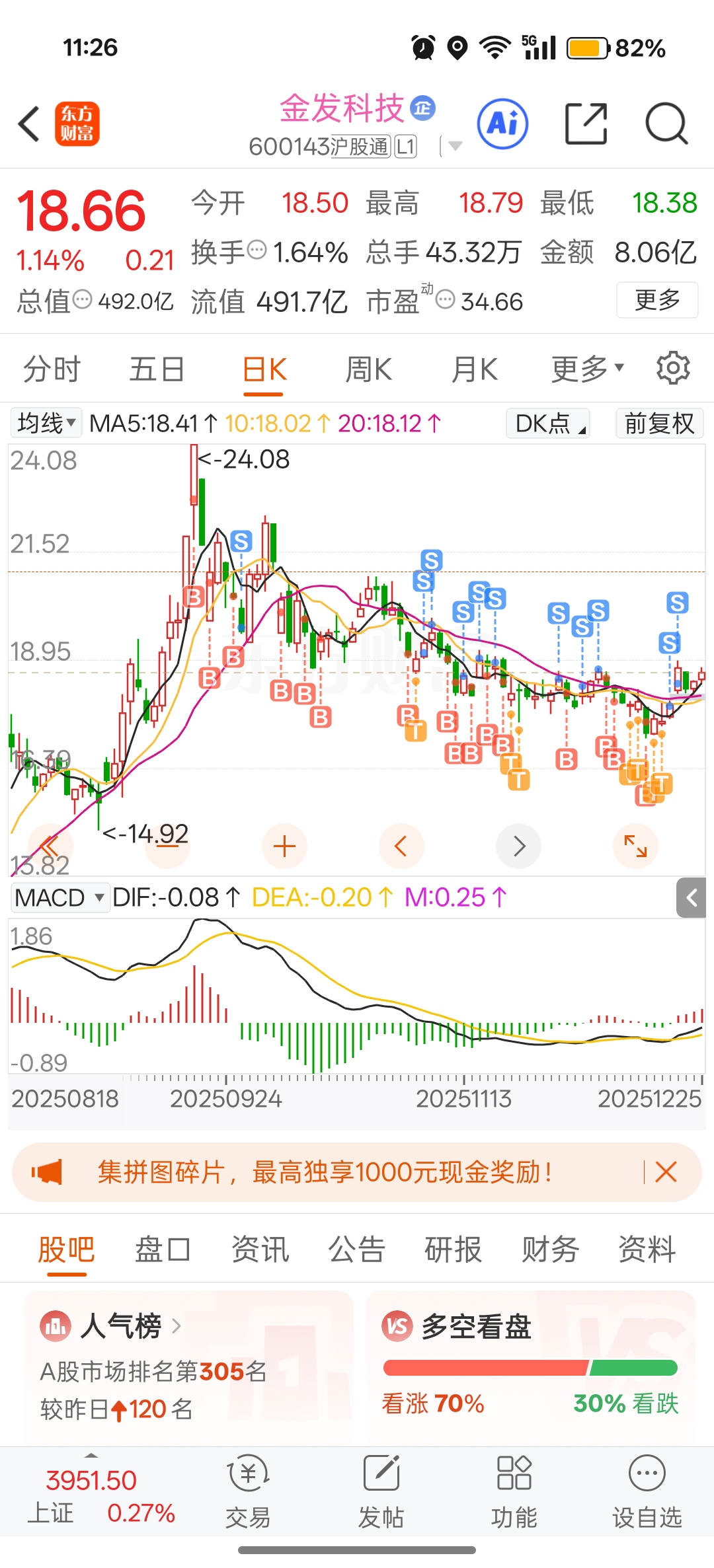Tap the enterprise badge beside 金发科技
This screenshot has width=714, height=1568.
pyautogui.click(x=423, y=108)
